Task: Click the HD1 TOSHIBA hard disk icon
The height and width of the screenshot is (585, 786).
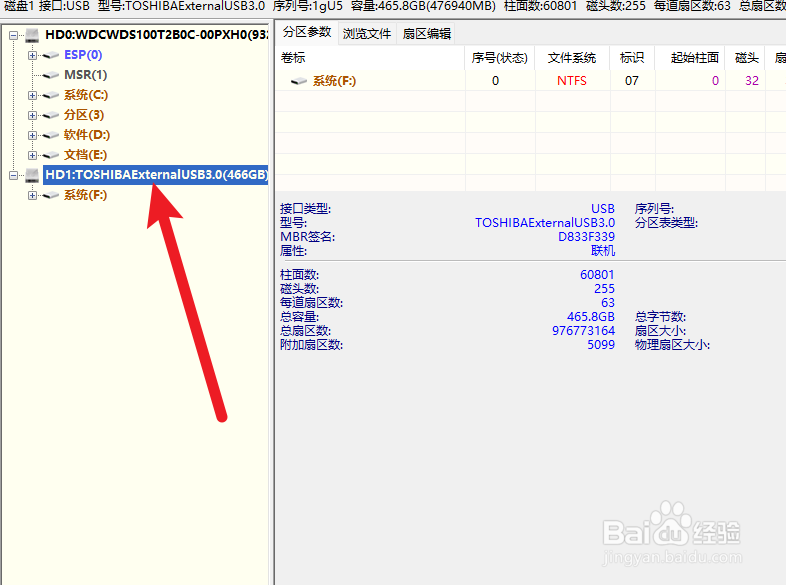Action: pyautogui.click(x=32, y=175)
